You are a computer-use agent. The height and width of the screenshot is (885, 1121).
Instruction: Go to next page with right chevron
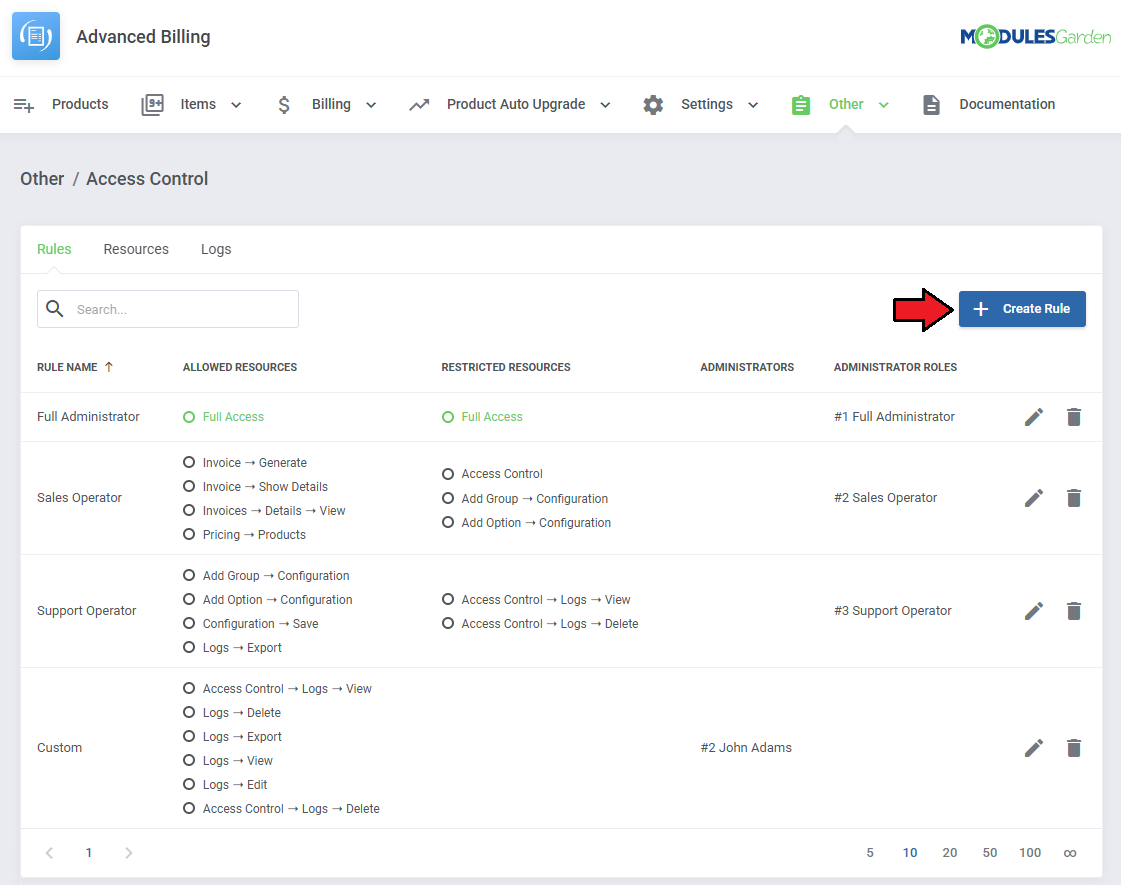129,853
